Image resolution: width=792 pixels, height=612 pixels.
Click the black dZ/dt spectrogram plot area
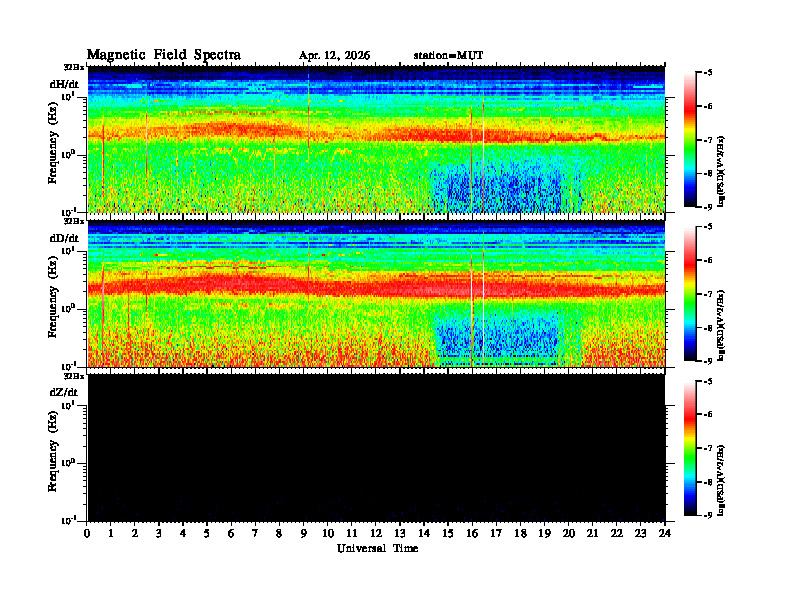click(376, 448)
